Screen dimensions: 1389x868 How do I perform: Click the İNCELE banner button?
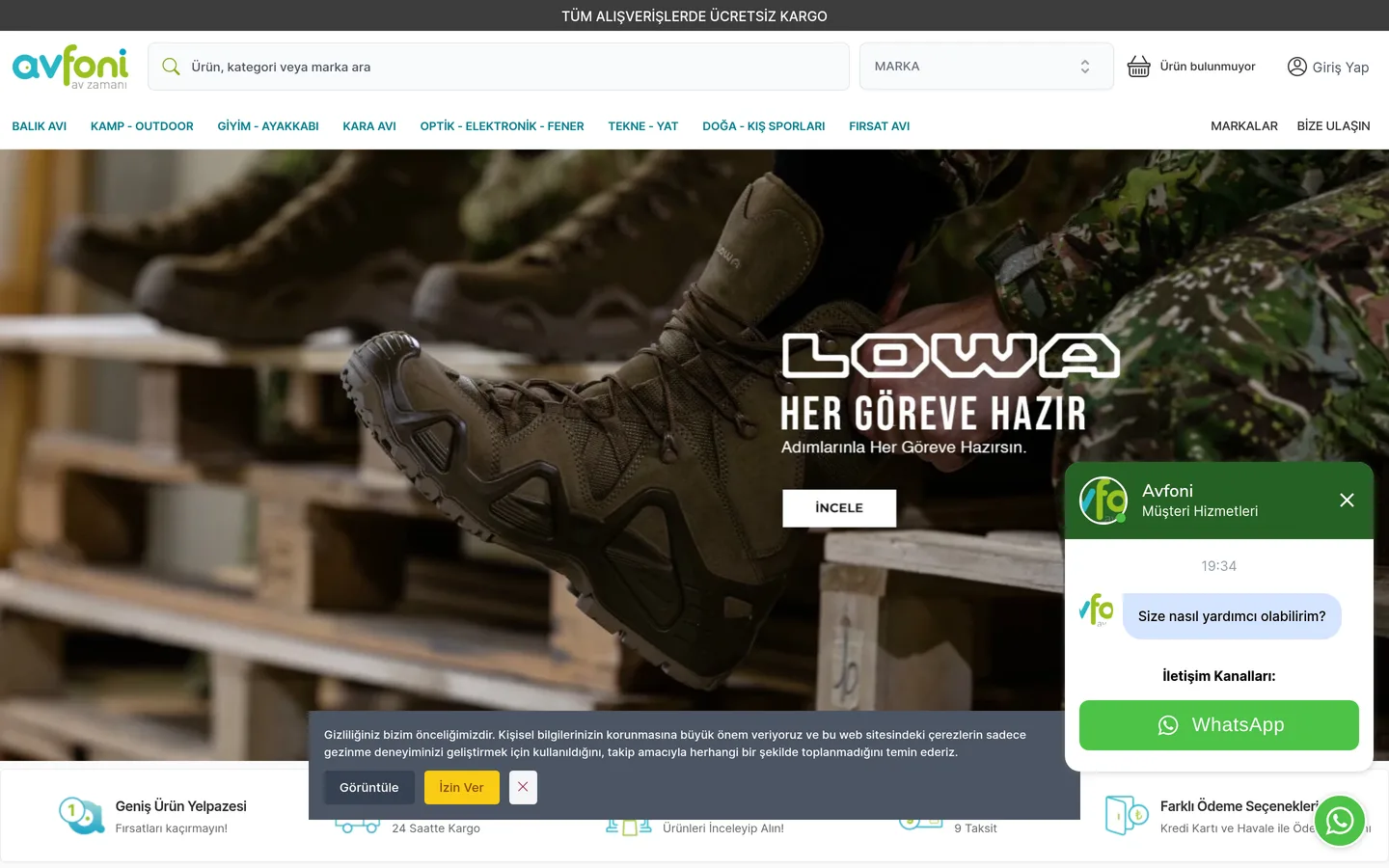tap(839, 508)
